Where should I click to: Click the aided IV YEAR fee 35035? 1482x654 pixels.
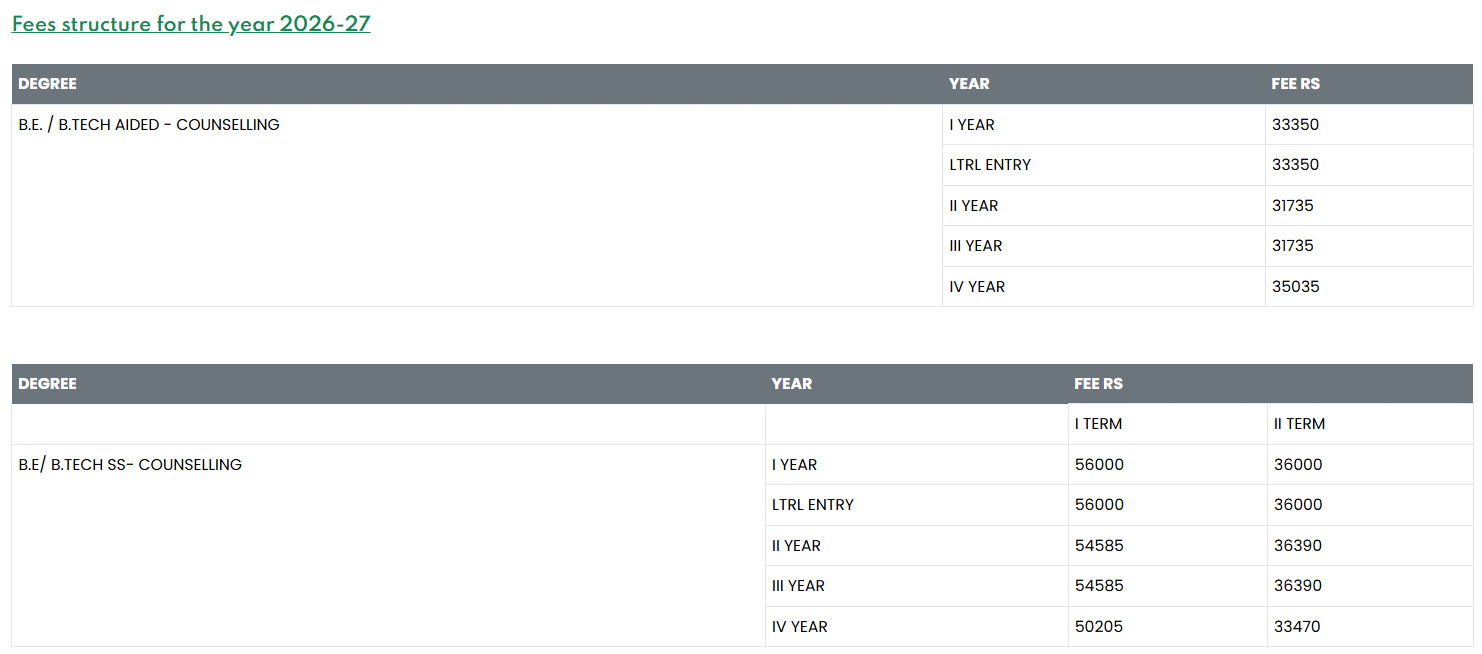[x=1295, y=287]
